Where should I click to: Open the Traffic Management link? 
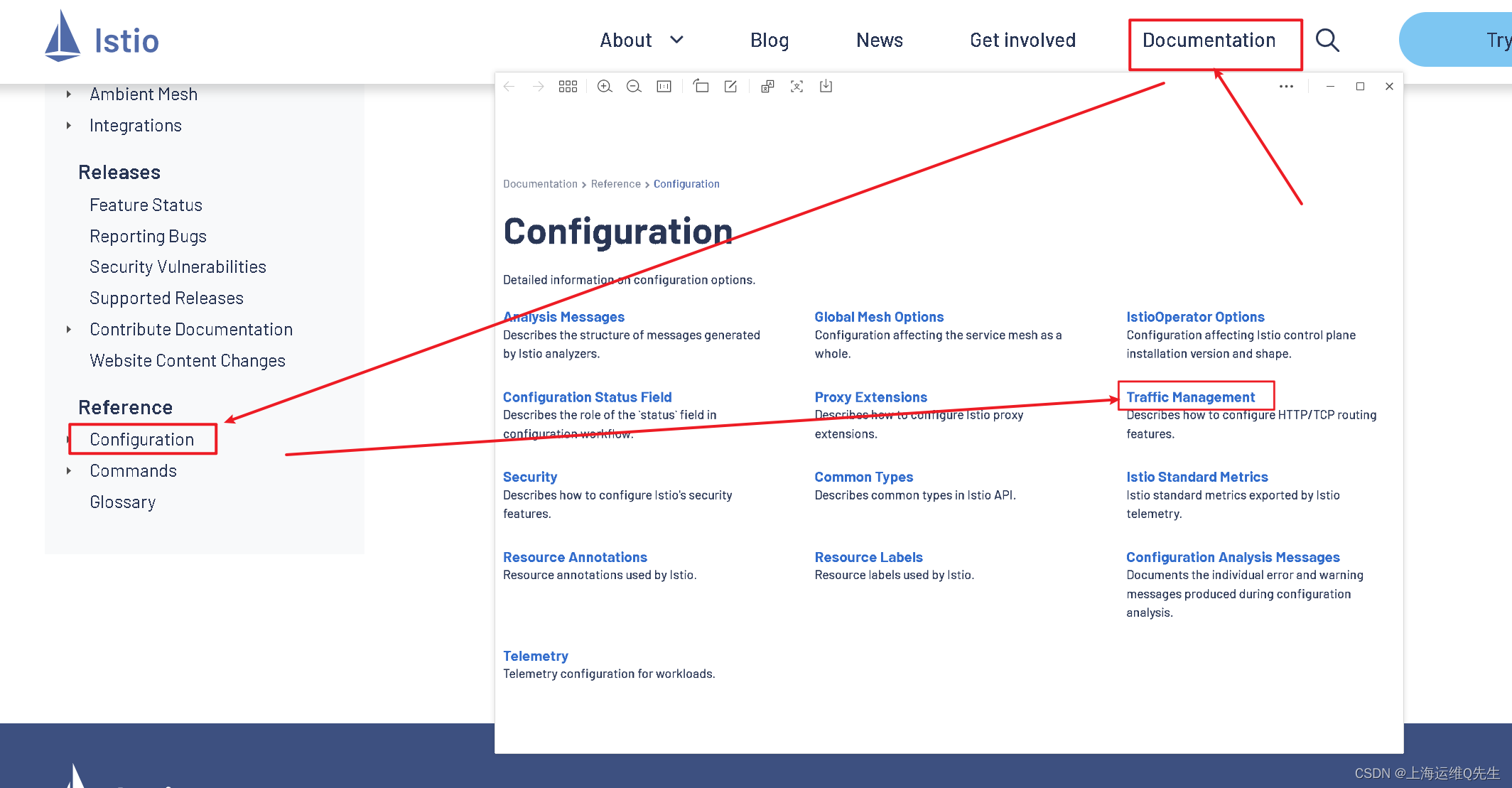click(1190, 397)
